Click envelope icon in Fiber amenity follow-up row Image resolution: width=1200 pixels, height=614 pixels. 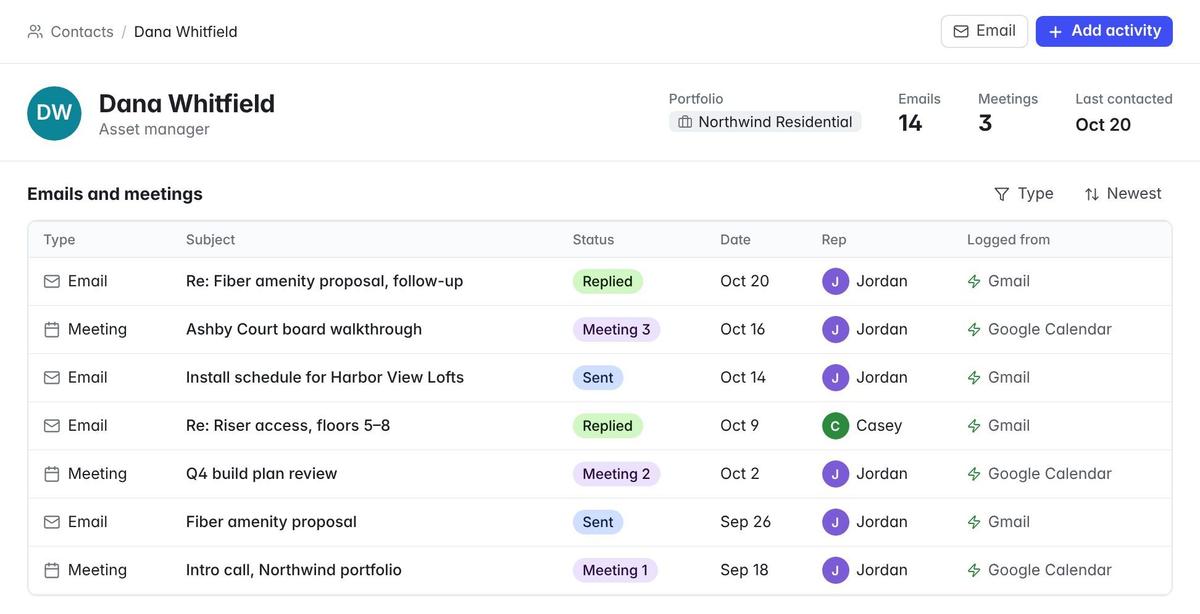coord(52,281)
